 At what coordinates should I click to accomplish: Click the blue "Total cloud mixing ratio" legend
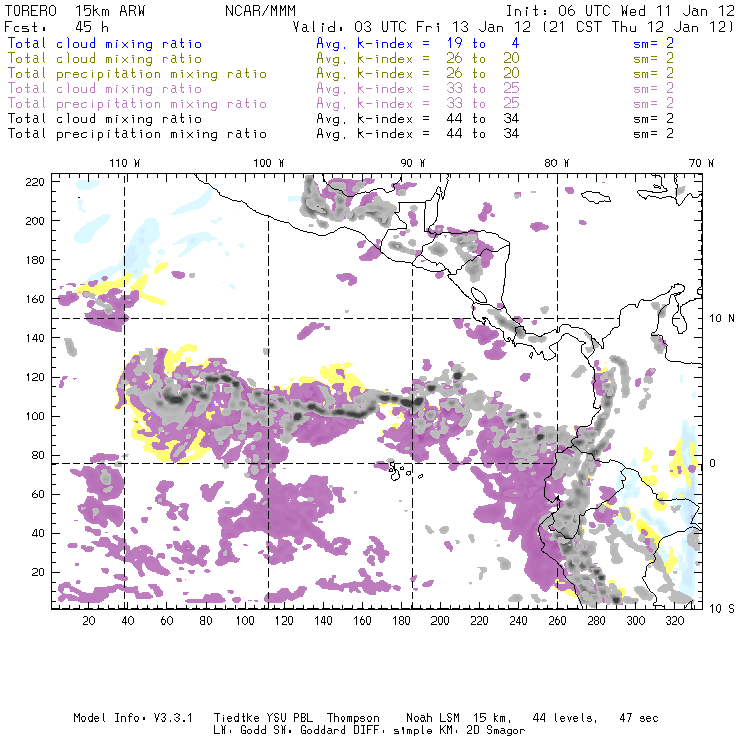105,43
